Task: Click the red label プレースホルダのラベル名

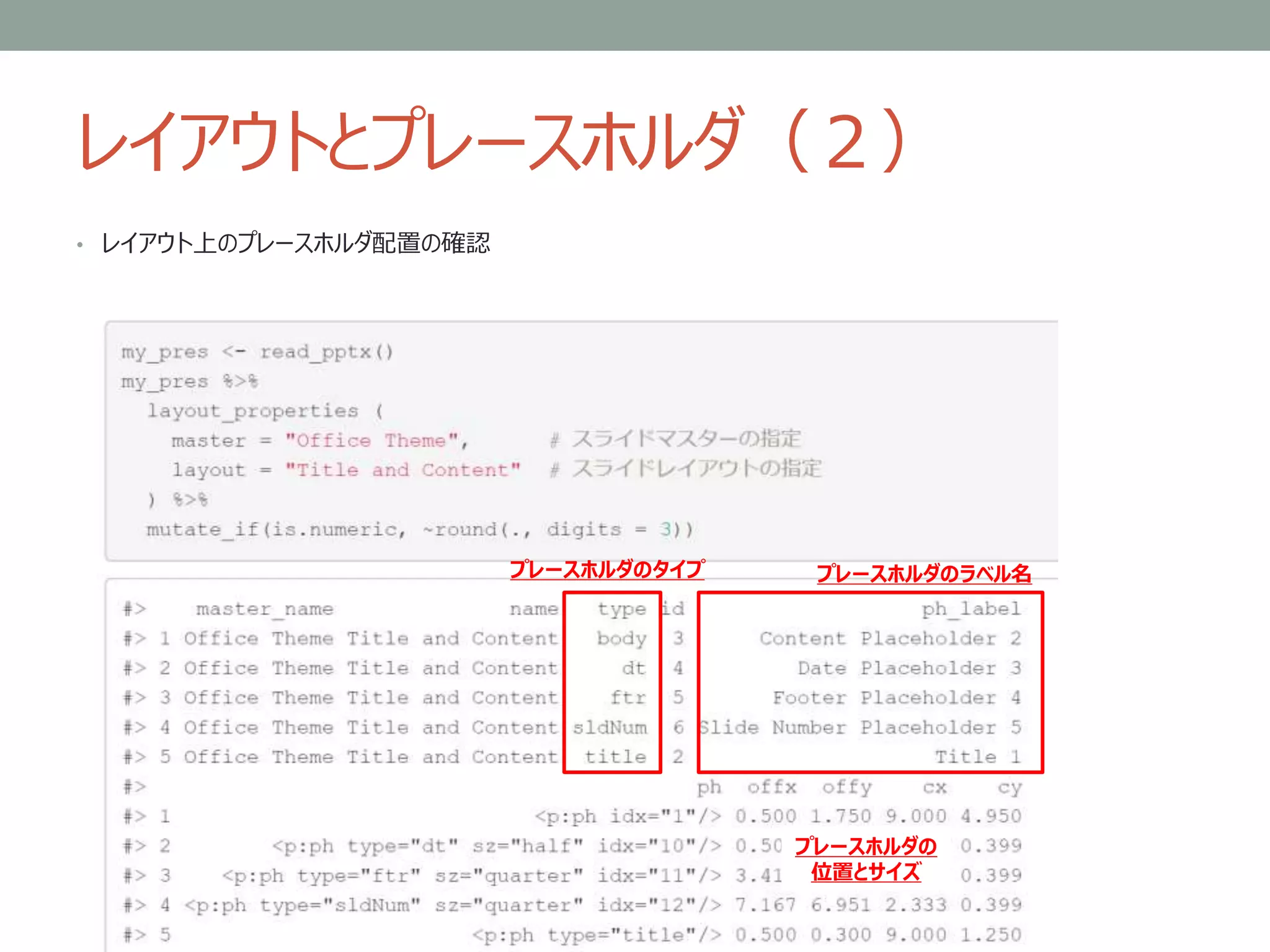Action: 923,573
